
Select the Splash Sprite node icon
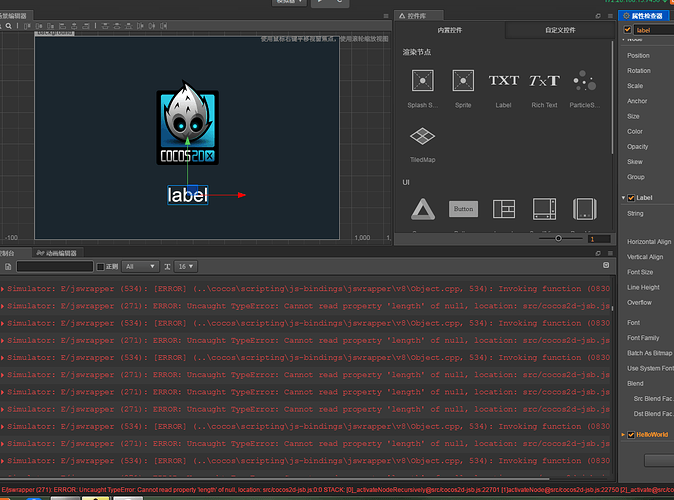[423, 80]
